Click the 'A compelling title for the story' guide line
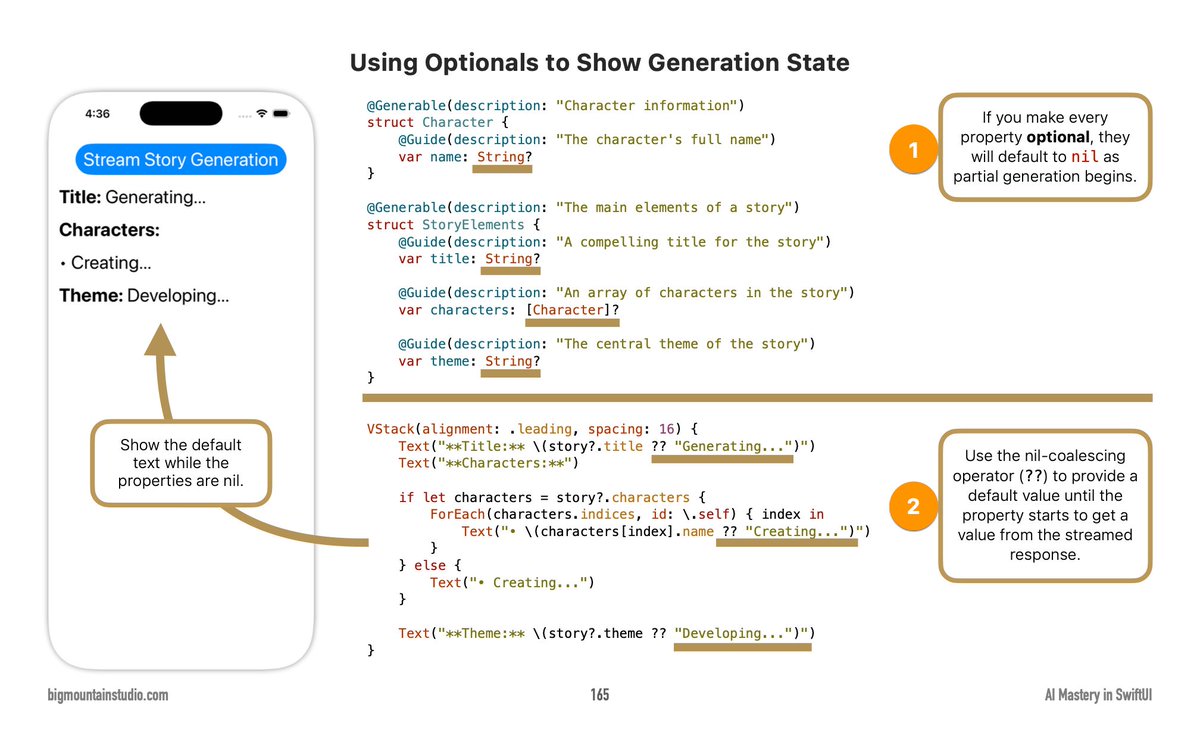This screenshot has height=729, width=1200. 614,241
